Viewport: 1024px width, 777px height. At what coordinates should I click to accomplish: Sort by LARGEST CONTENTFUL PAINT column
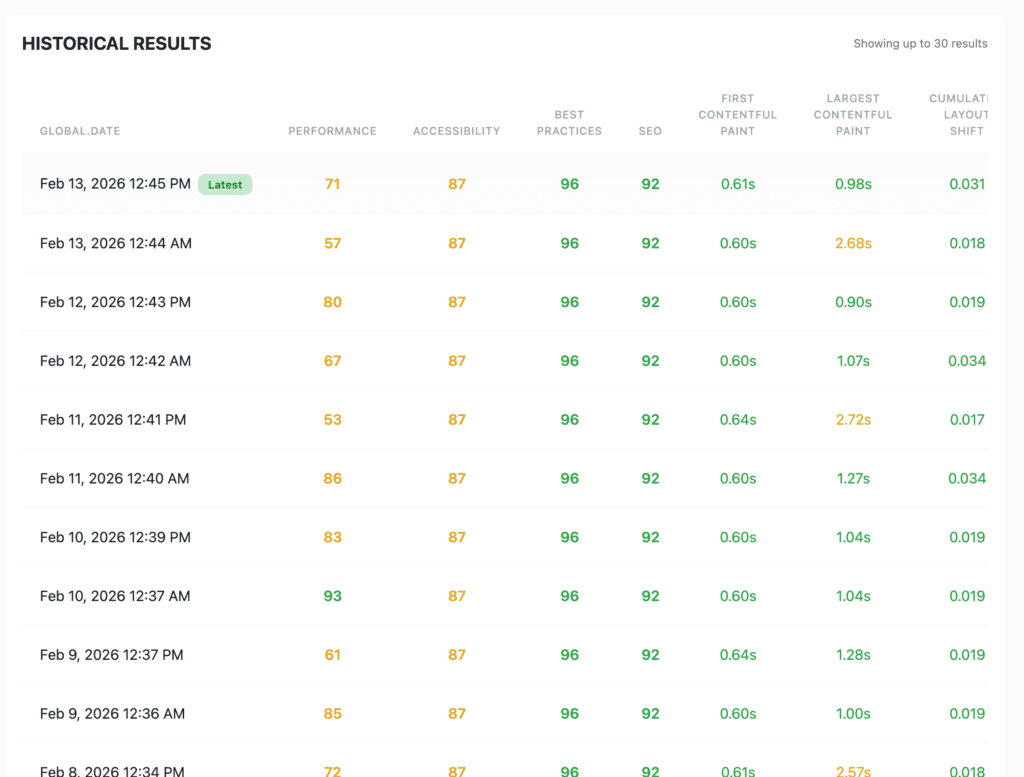pos(852,114)
